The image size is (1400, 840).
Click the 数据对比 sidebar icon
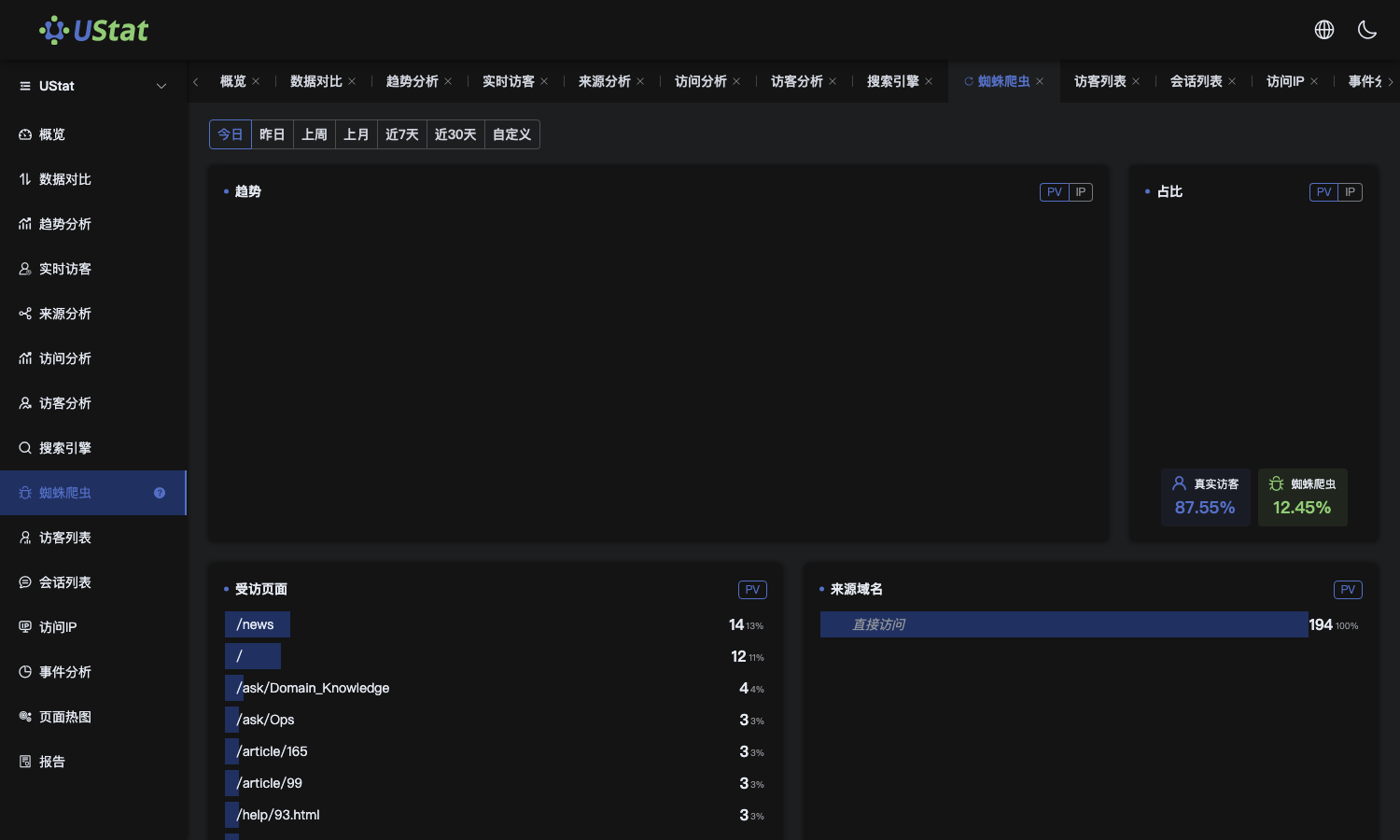pos(25,179)
